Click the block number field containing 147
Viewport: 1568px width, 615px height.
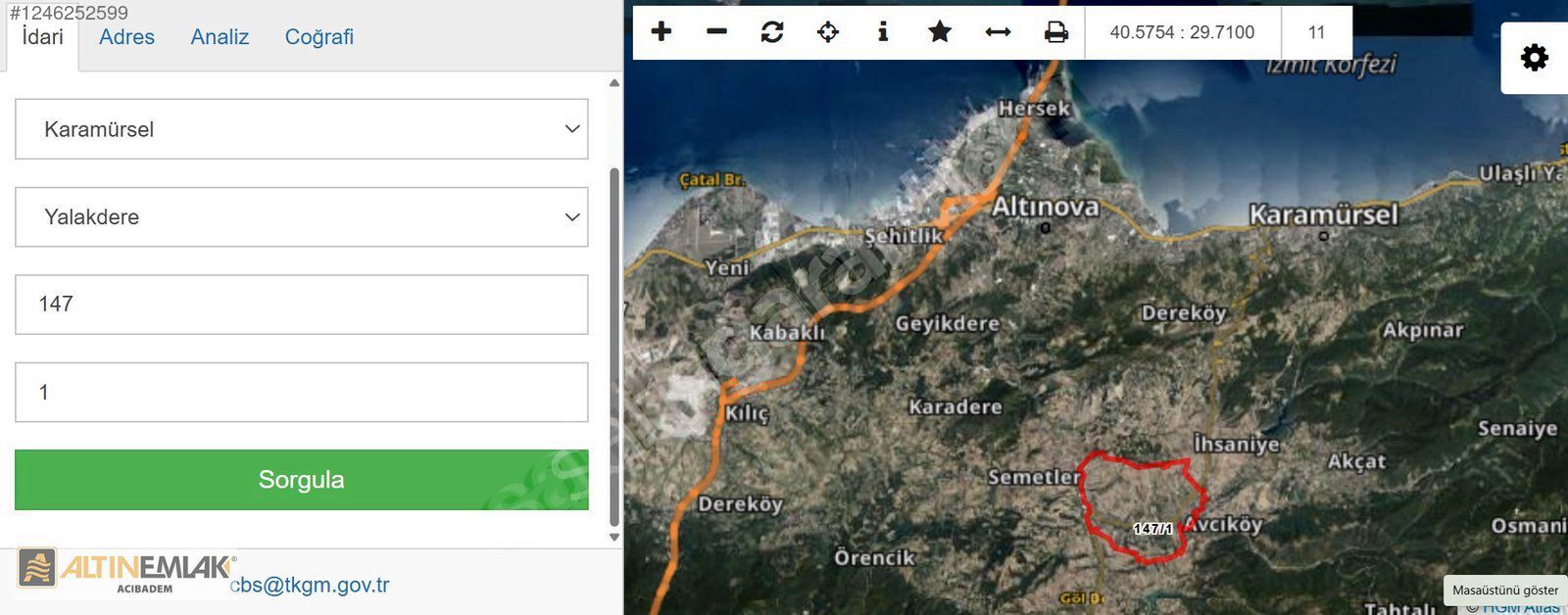point(301,305)
